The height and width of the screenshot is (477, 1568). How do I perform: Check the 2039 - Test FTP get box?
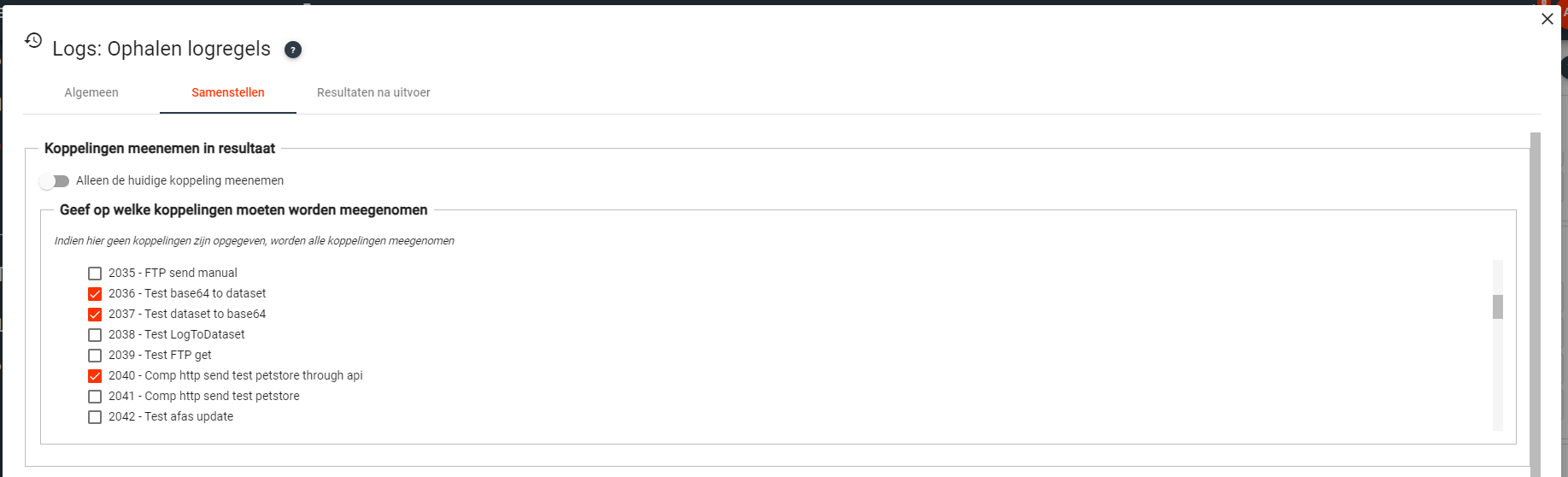(x=95, y=356)
